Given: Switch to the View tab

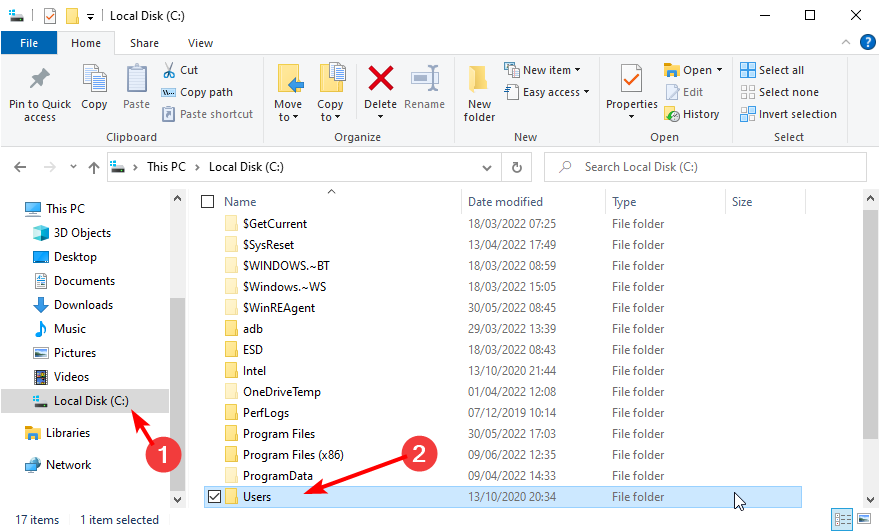Looking at the screenshot, I should 200,43.
